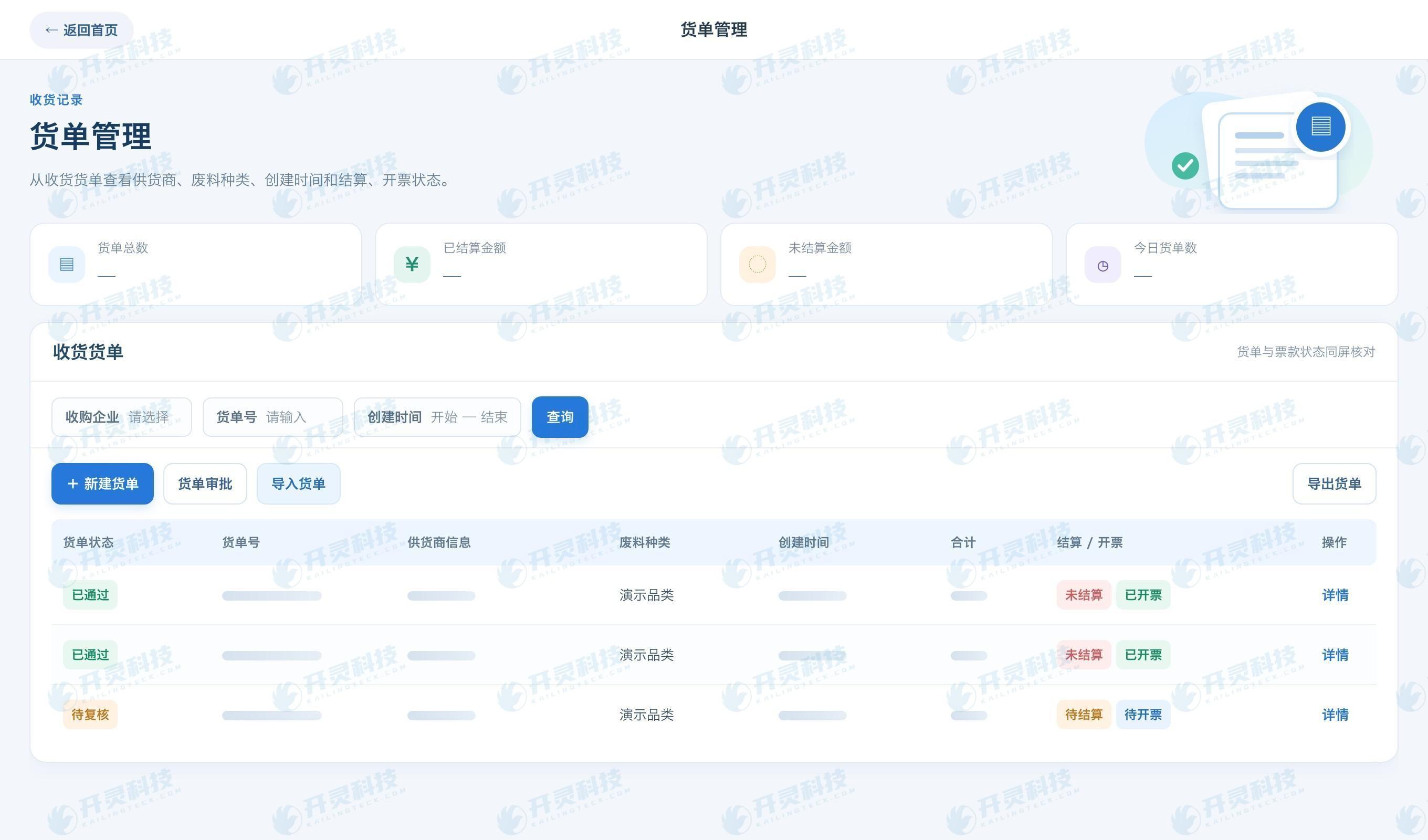Screen dimensions: 1428x840
Task: Click the 已通过 tag in second row
Action: (90, 655)
